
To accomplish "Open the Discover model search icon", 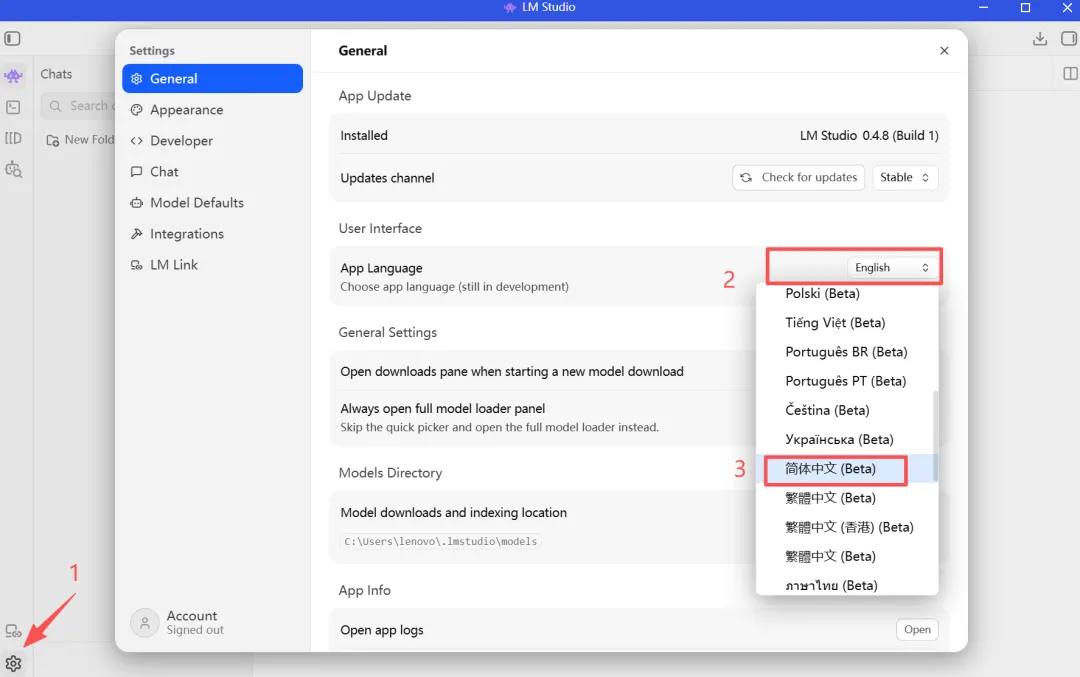I will click(x=14, y=169).
